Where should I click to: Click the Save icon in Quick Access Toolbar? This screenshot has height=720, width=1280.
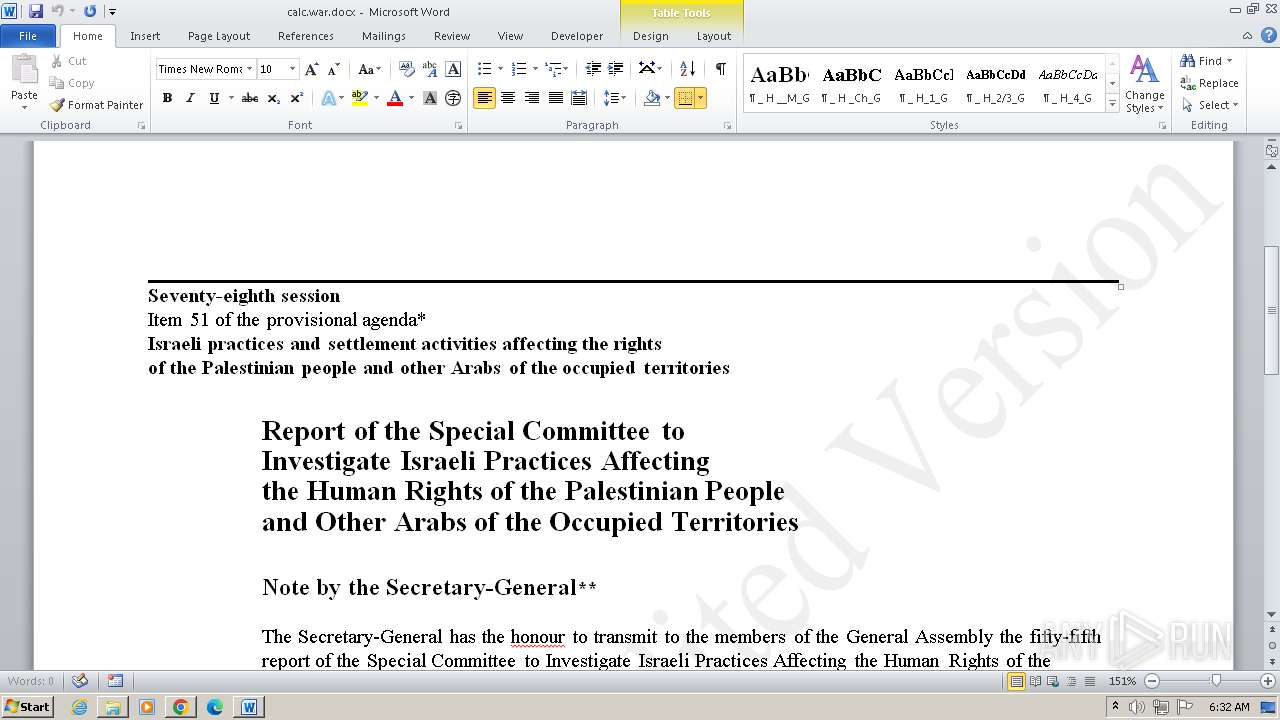pyautogui.click(x=36, y=11)
